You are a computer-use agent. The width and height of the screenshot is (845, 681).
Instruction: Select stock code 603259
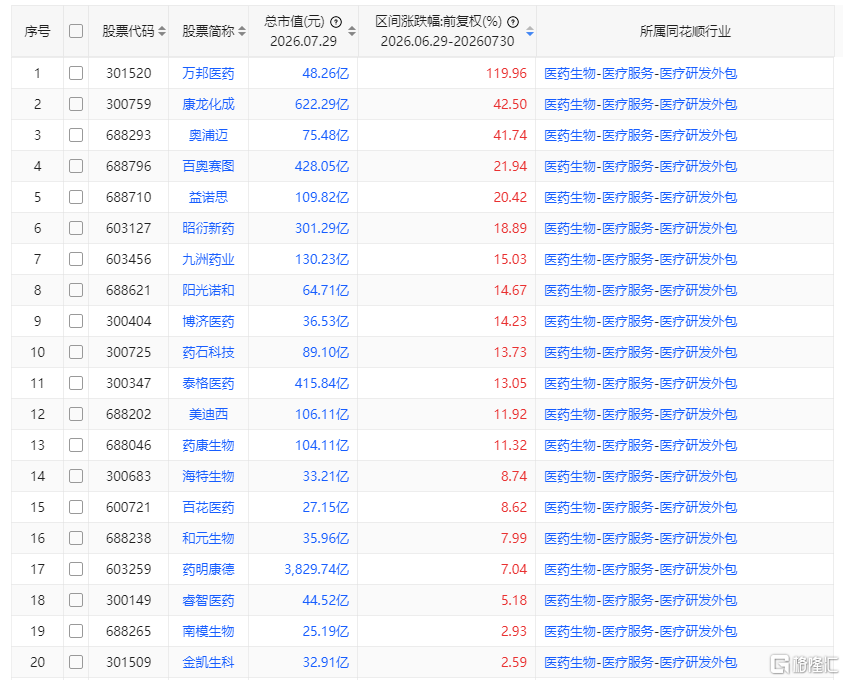129,569
